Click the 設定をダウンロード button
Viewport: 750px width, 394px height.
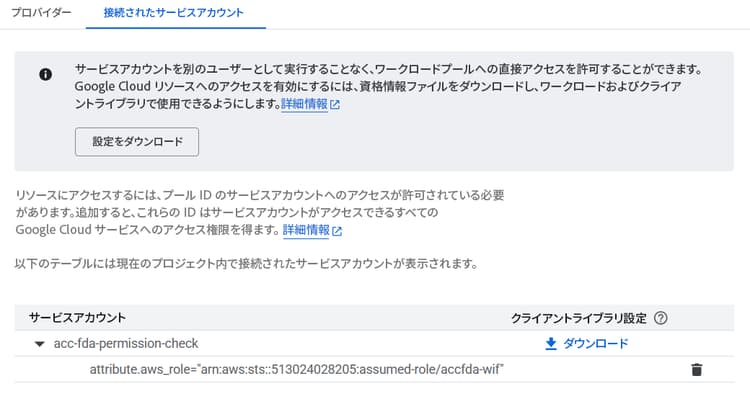(x=137, y=142)
